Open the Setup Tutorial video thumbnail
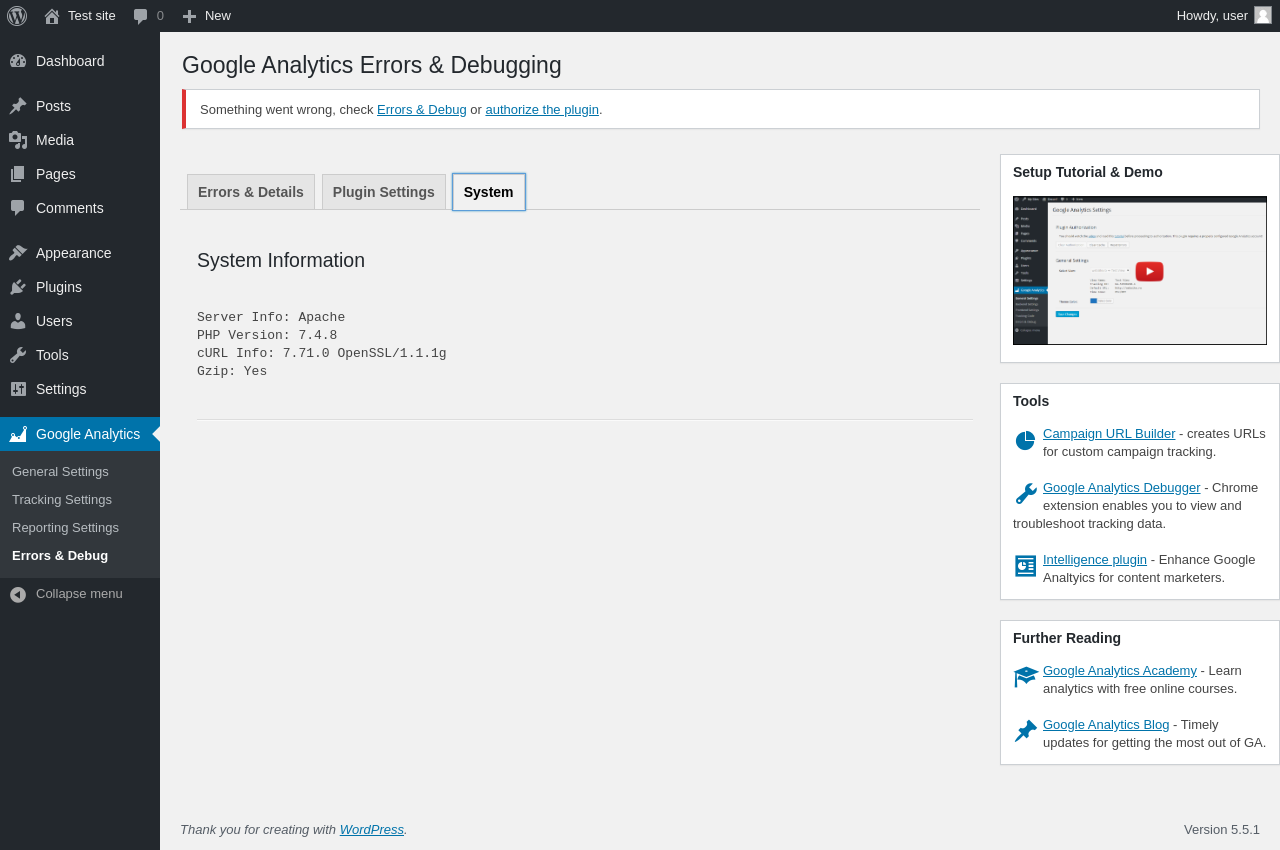This screenshot has height=850, width=1280. 1140,271
